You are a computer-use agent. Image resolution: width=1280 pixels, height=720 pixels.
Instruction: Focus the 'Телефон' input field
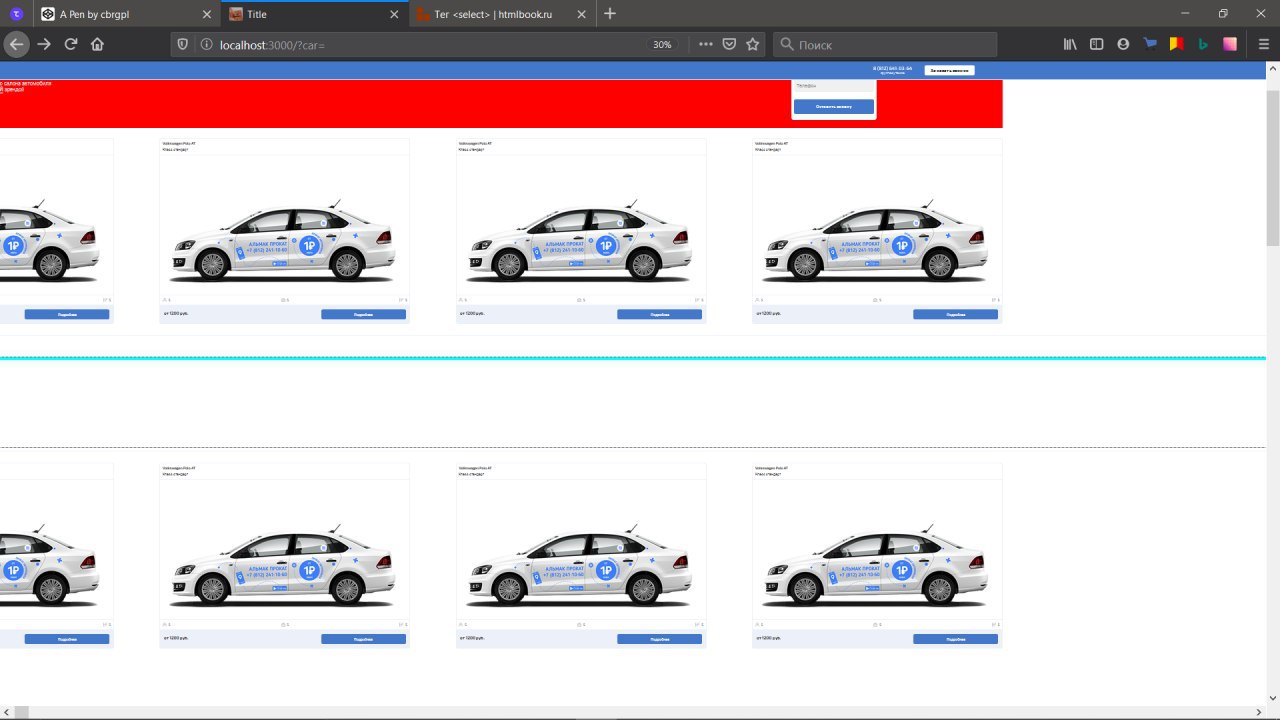point(834,86)
